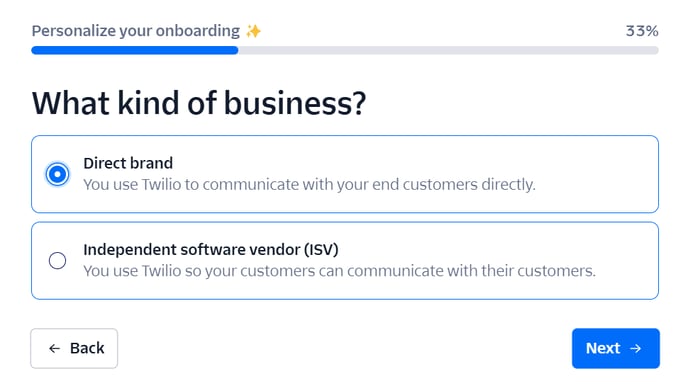Image resolution: width=688 pixels, height=386 pixels.
Task: Select the Independent software vendor radio button
Action: coord(57,261)
